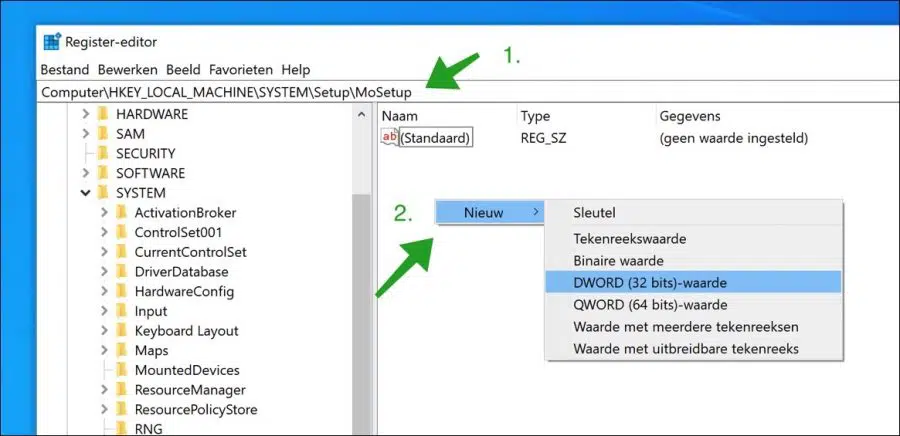900x436 pixels.
Task: Click the Keyboard Layout folder icon
Action: tap(122, 331)
